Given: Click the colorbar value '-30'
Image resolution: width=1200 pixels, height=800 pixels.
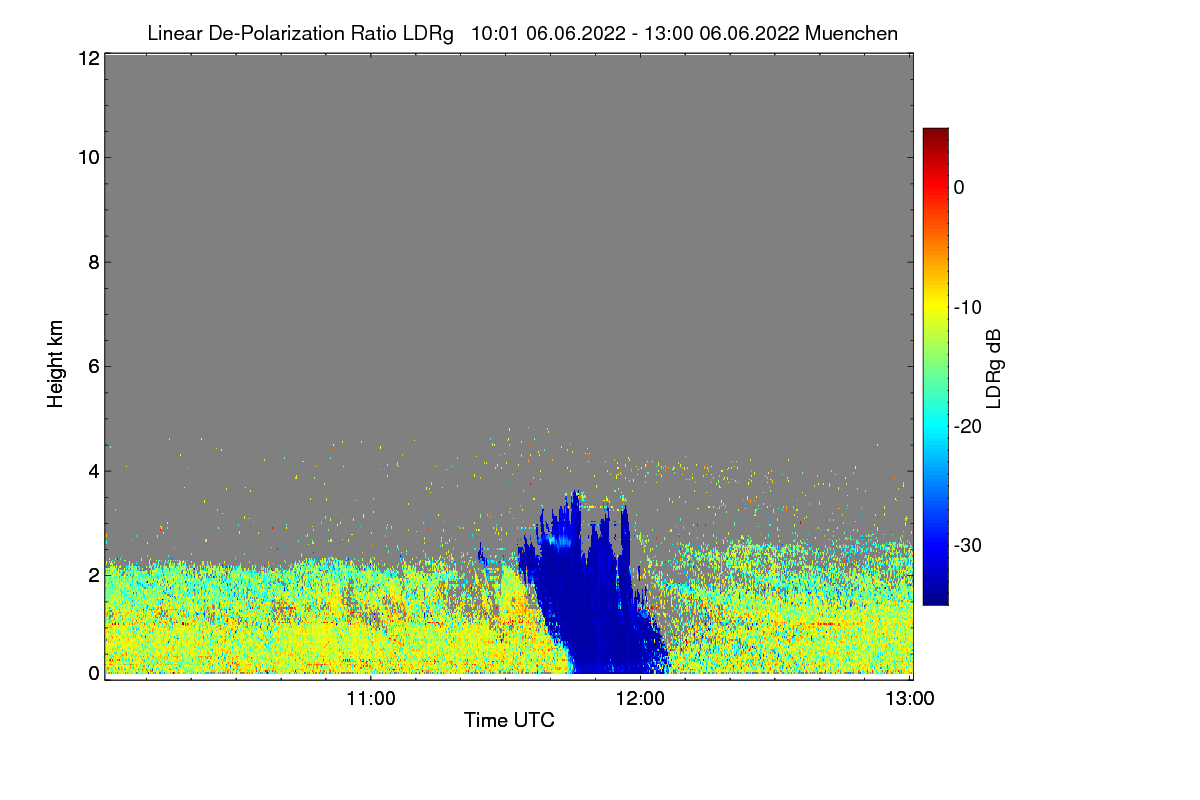Looking at the screenshot, I should (x=969, y=545).
